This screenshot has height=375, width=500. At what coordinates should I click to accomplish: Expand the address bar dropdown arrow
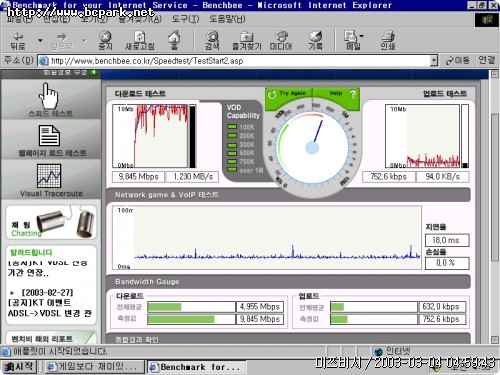point(433,61)
